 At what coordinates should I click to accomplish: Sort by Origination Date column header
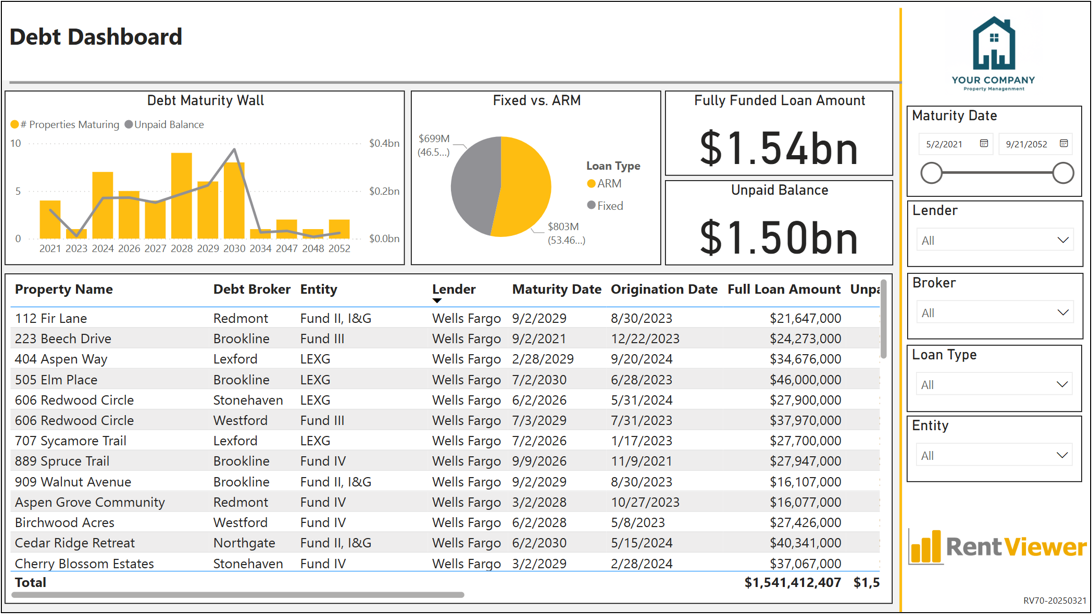[x=664, y=290]
